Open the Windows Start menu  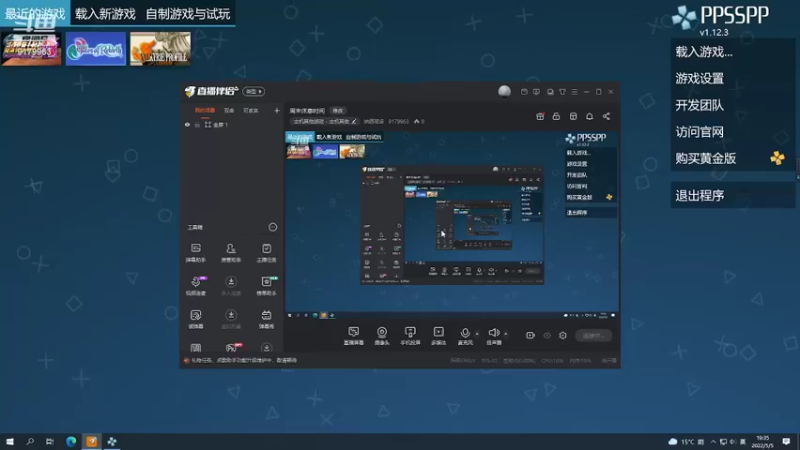pos(10,441)
